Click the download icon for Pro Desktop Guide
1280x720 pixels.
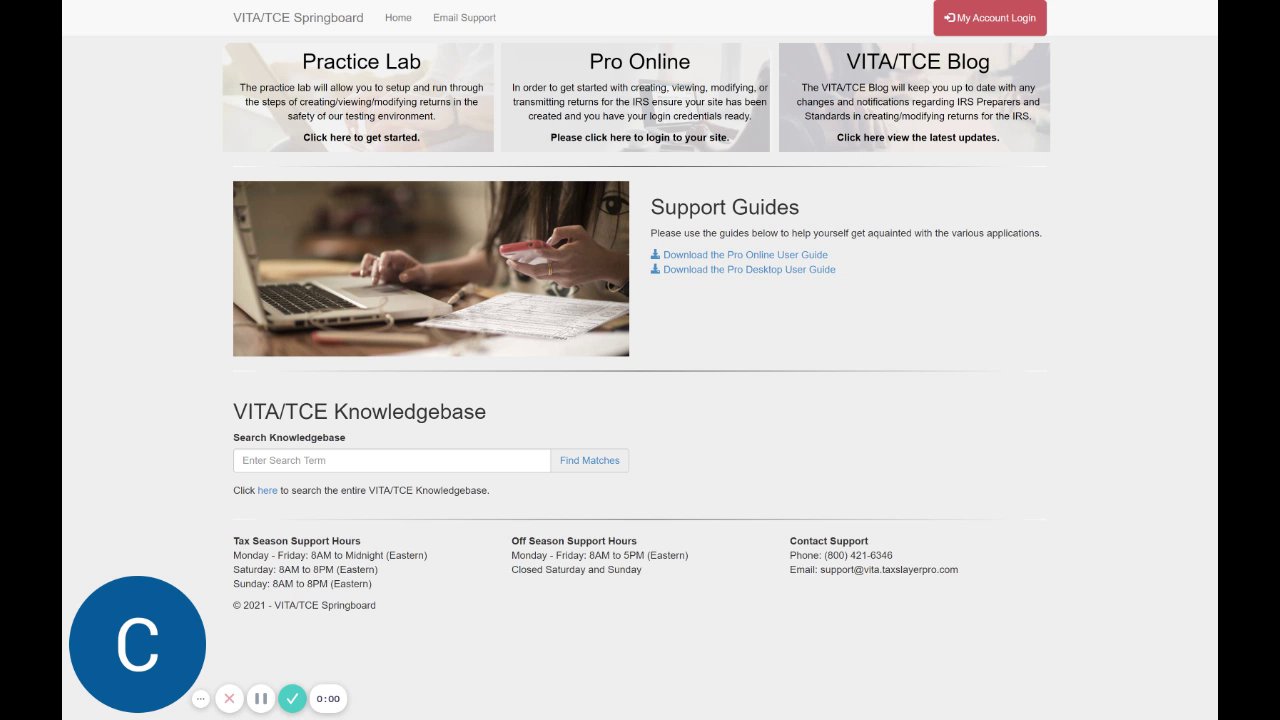(x=656, y=269)
